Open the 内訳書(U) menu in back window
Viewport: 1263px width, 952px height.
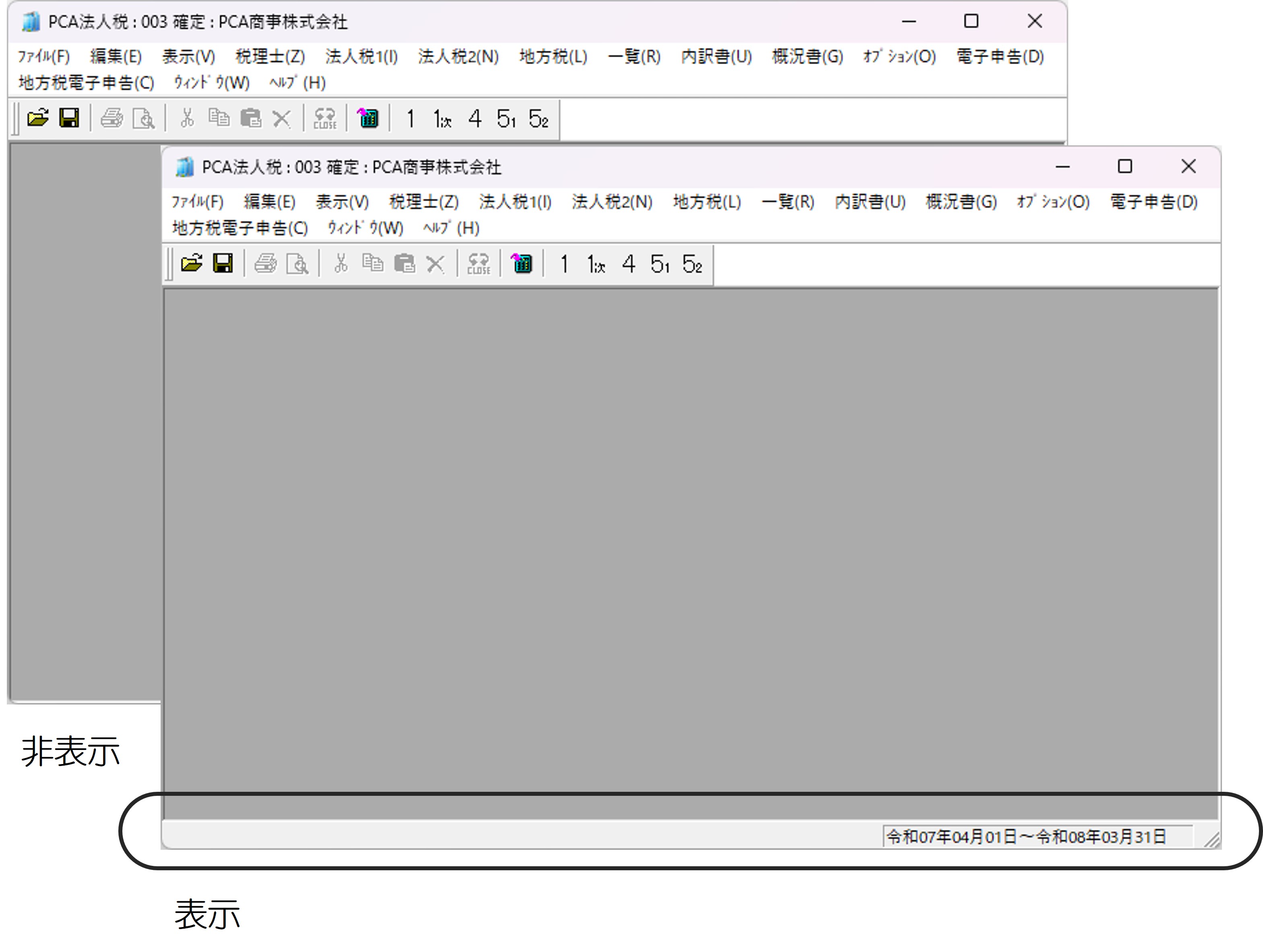click(x=716, y=56)
